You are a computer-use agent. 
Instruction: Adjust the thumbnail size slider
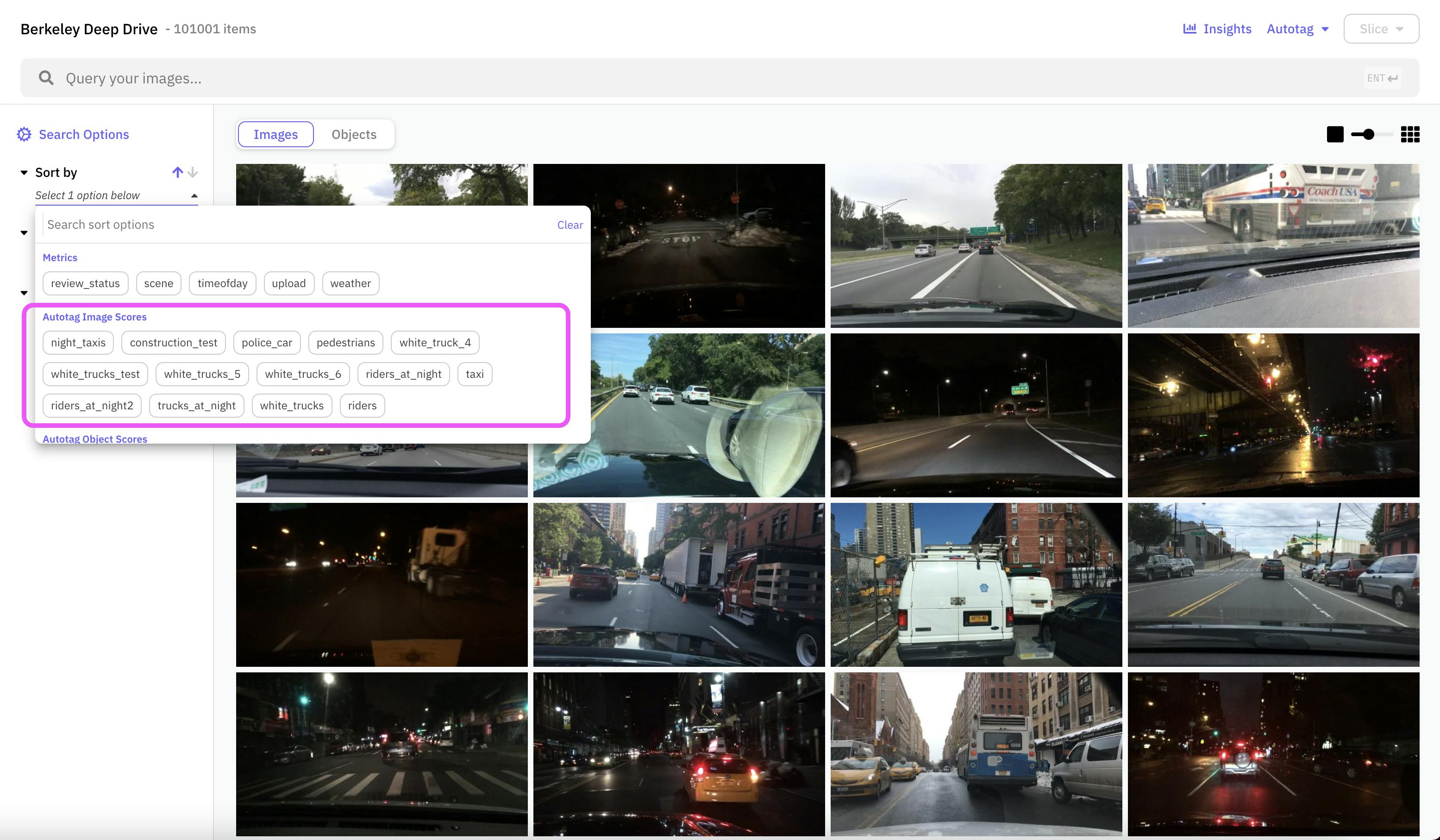point(1369,134)
